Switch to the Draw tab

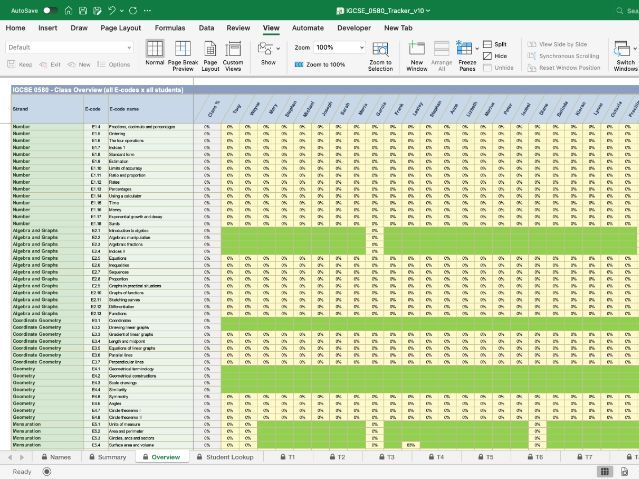click(x=79, y=28)
